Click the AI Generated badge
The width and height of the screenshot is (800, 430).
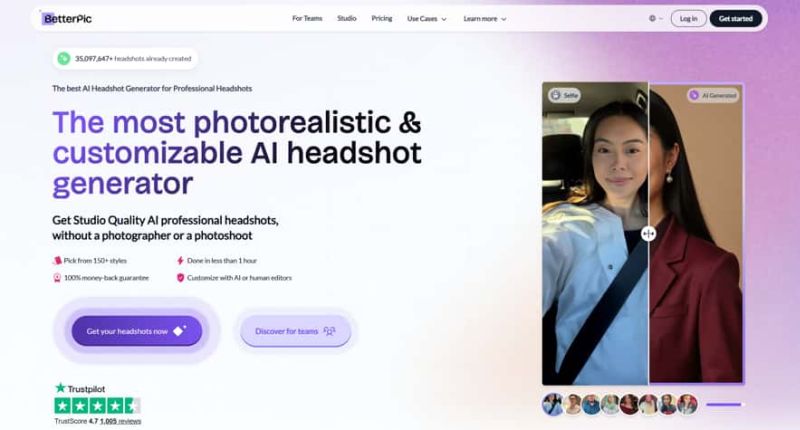pyautogui.click(x=714, y=95)
